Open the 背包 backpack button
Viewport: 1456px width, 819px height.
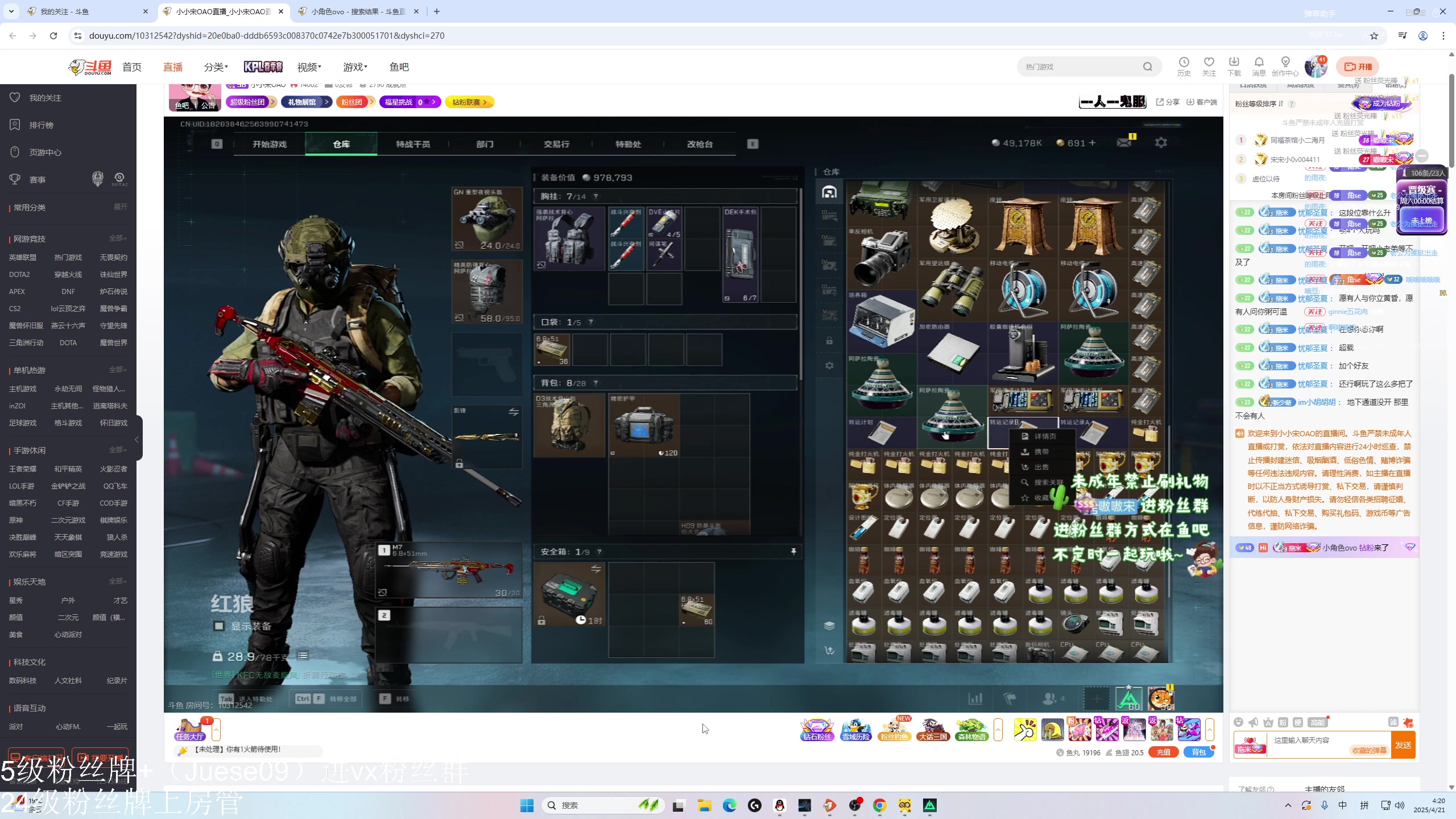point(1198,752)
